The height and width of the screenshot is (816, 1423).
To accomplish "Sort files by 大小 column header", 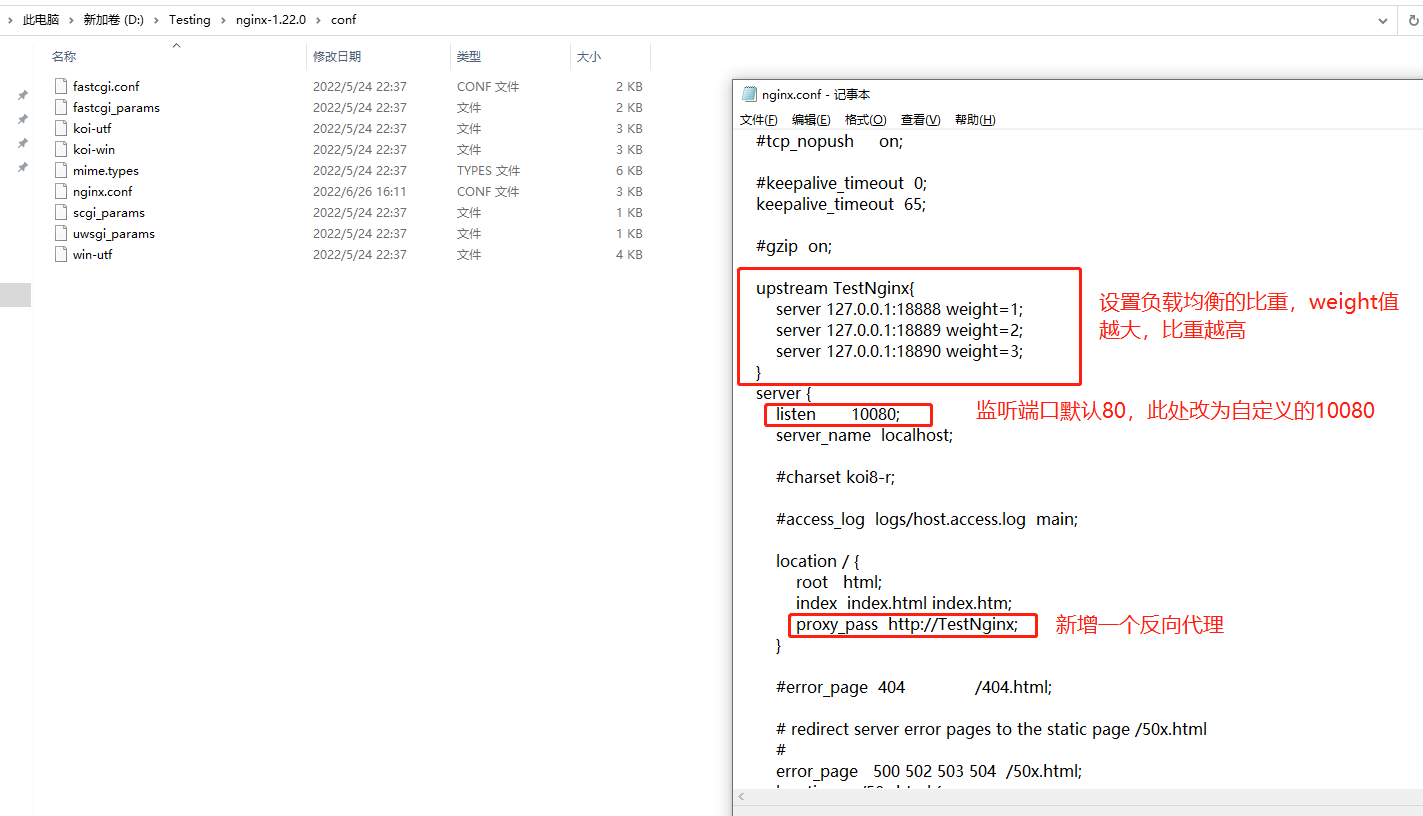I will tap(589, 57).
